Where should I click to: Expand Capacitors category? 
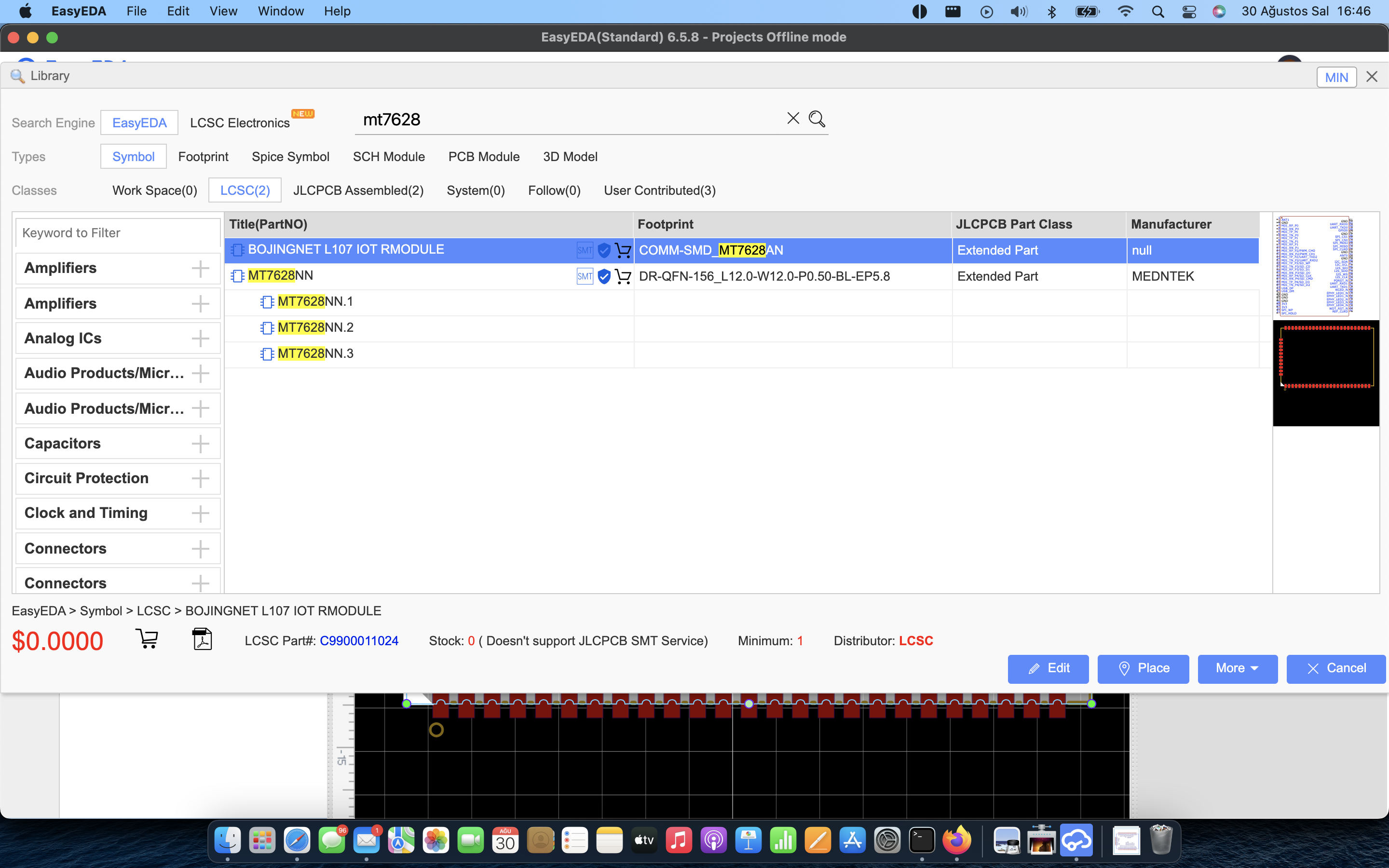tap(200, 443)
